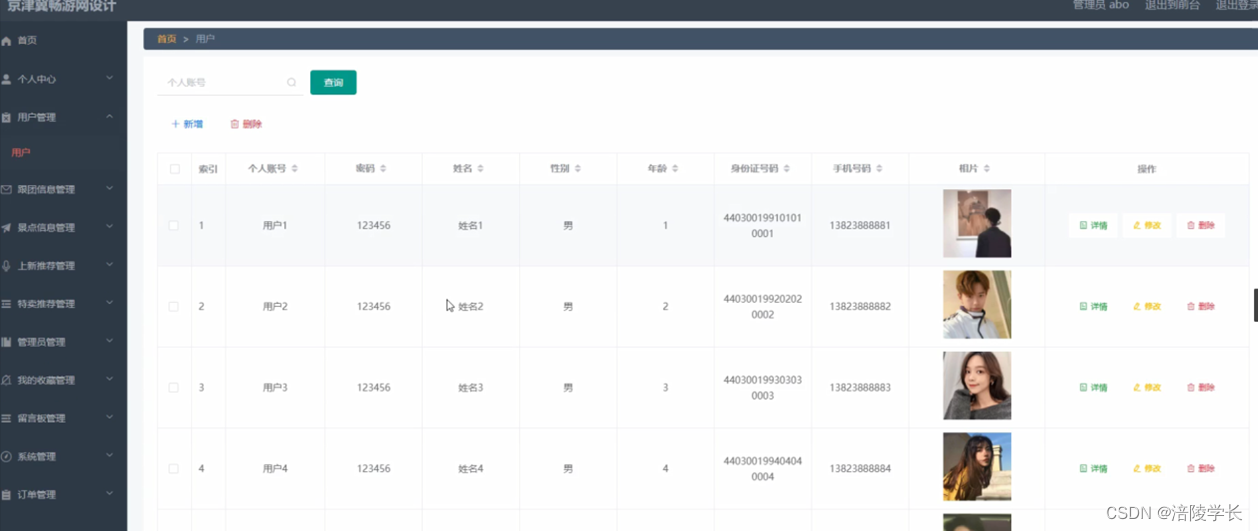Open the photo thumbnail of 用户1
Image resolution: width=1258 pixels, height=531 pixels.
[977, 224]
